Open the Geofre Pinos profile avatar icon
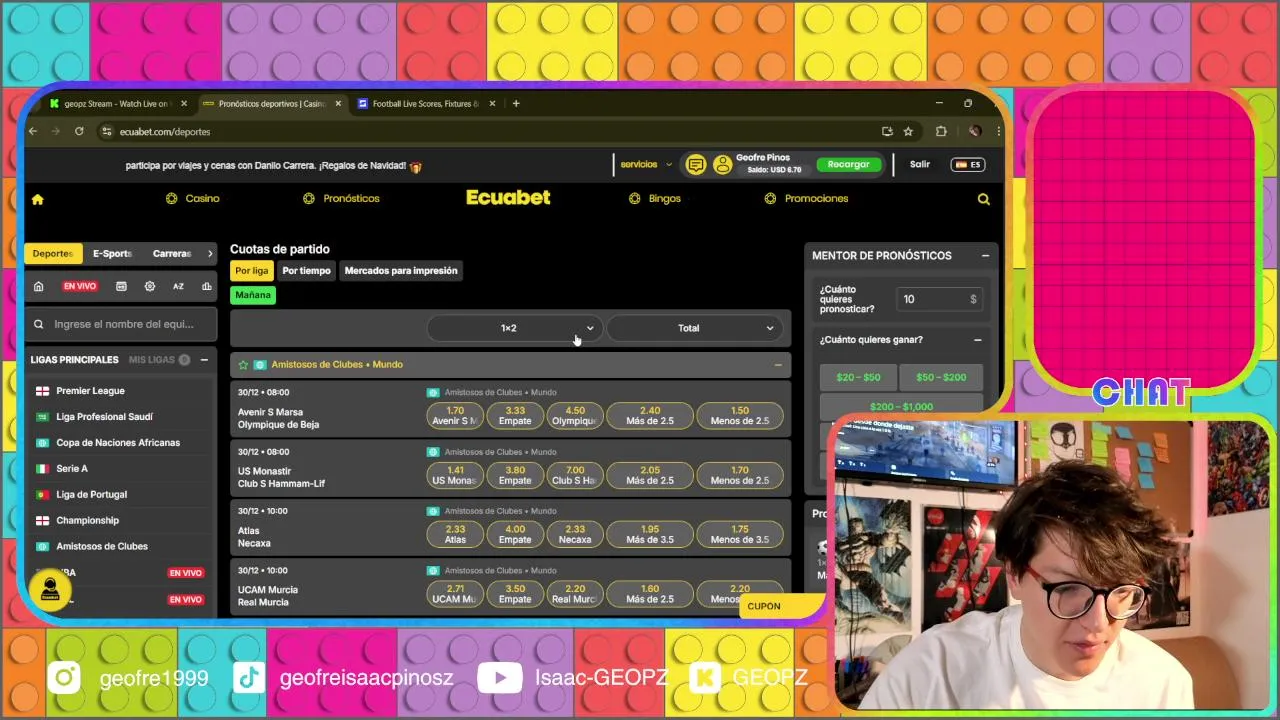Screen dimensions: 1280x720 pos(722,165)
